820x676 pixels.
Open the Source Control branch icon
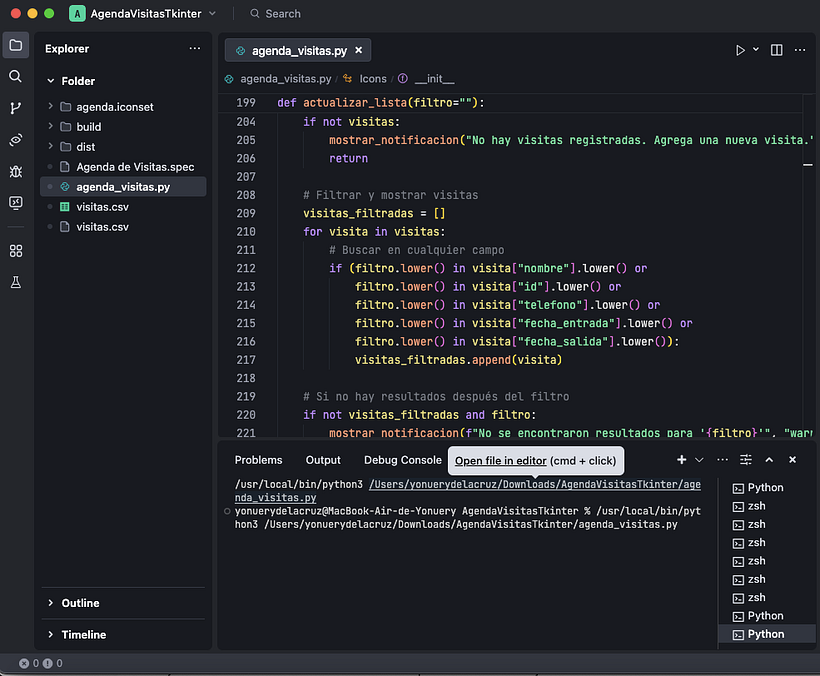[x=16, y=108]
